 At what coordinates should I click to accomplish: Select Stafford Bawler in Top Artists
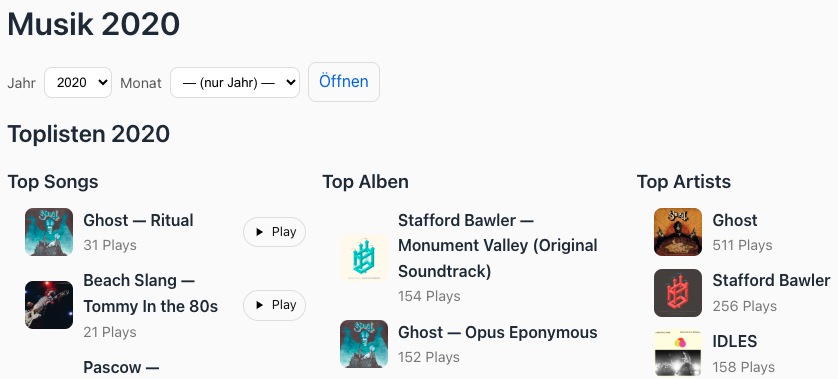(771, 280)
